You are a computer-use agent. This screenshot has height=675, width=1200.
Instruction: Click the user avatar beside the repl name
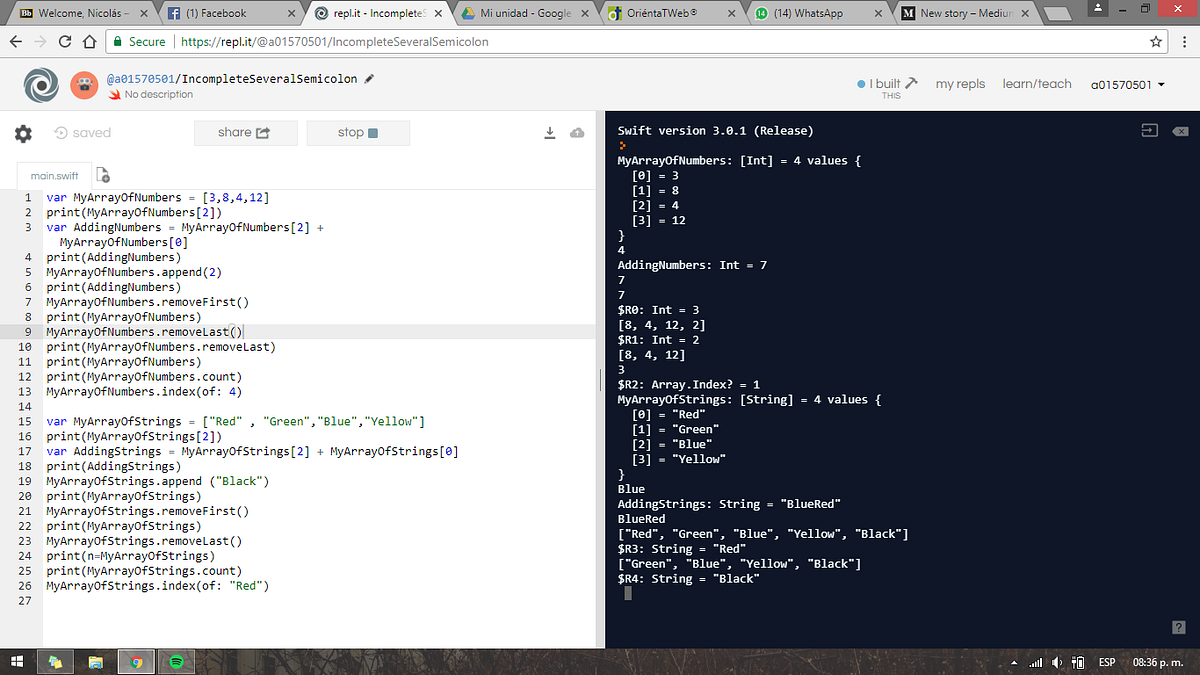[84, 84]
